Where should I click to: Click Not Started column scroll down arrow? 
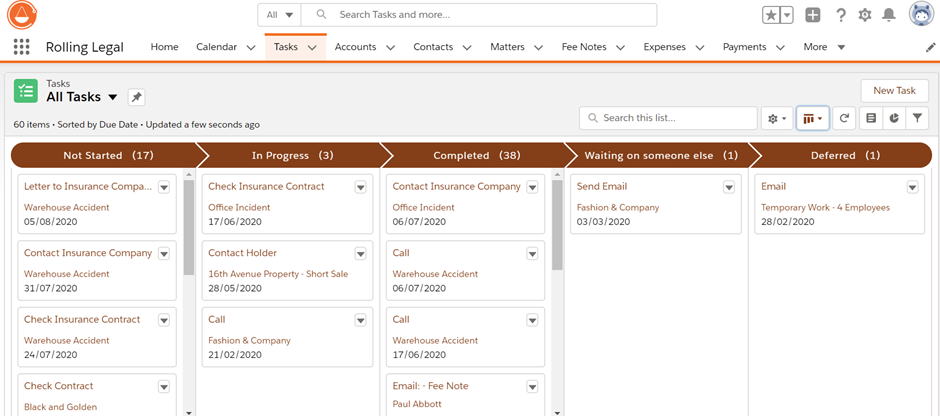tap(189, 412)
